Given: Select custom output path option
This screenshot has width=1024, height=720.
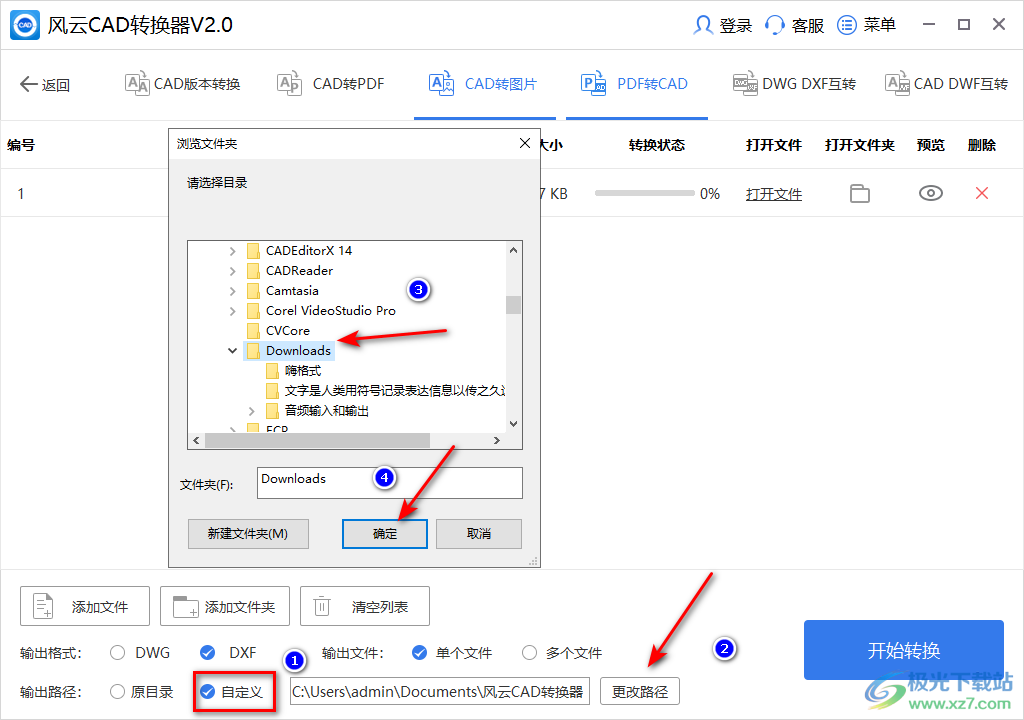Looking at the screenshot, I should coord(208,692).
